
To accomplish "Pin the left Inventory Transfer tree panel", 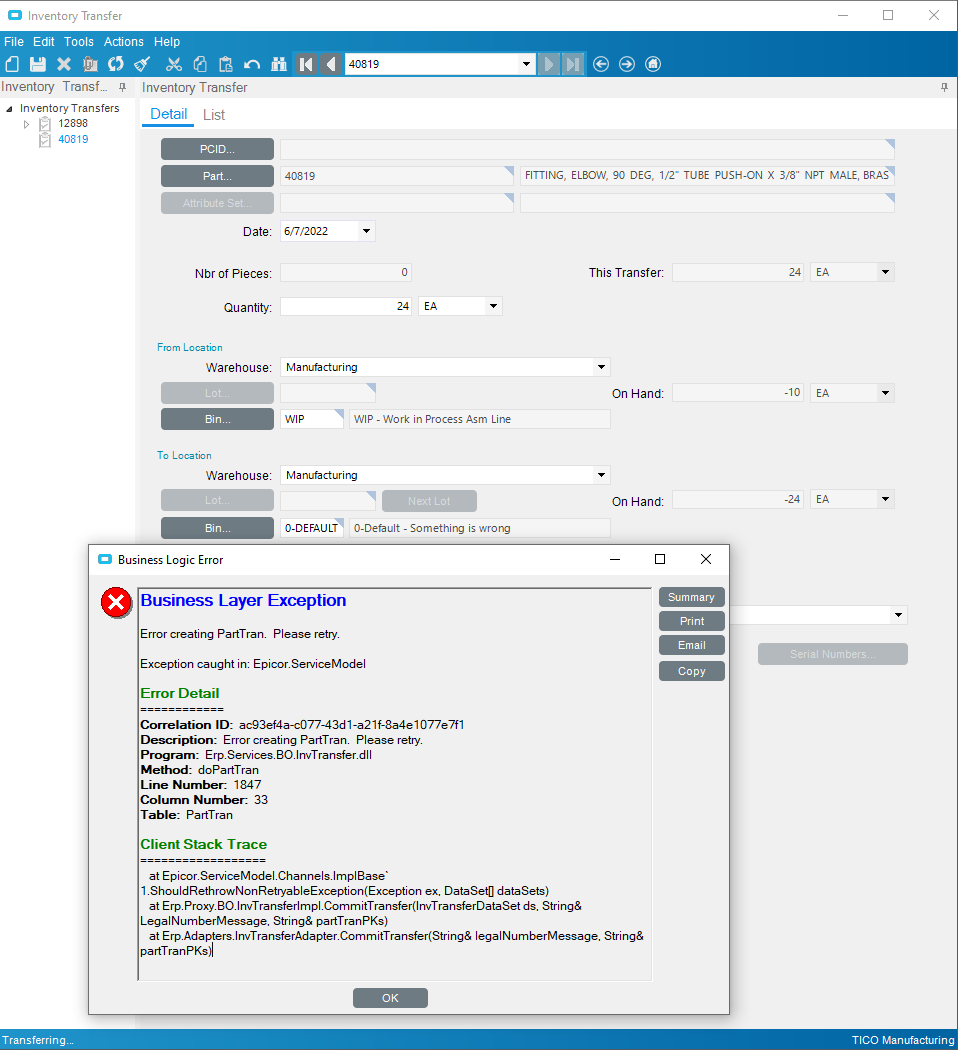I will [123, 87].
